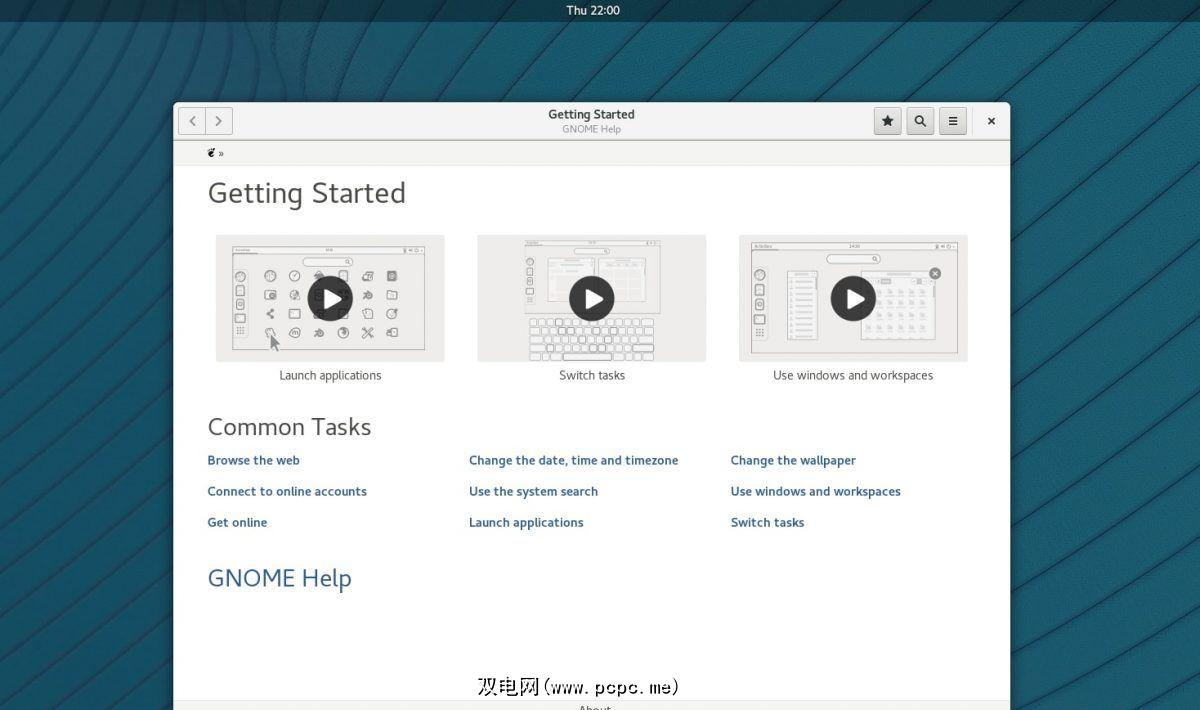Close the GNOME Help window
This screenshot has width=1200, height=710.
[991, 121]
